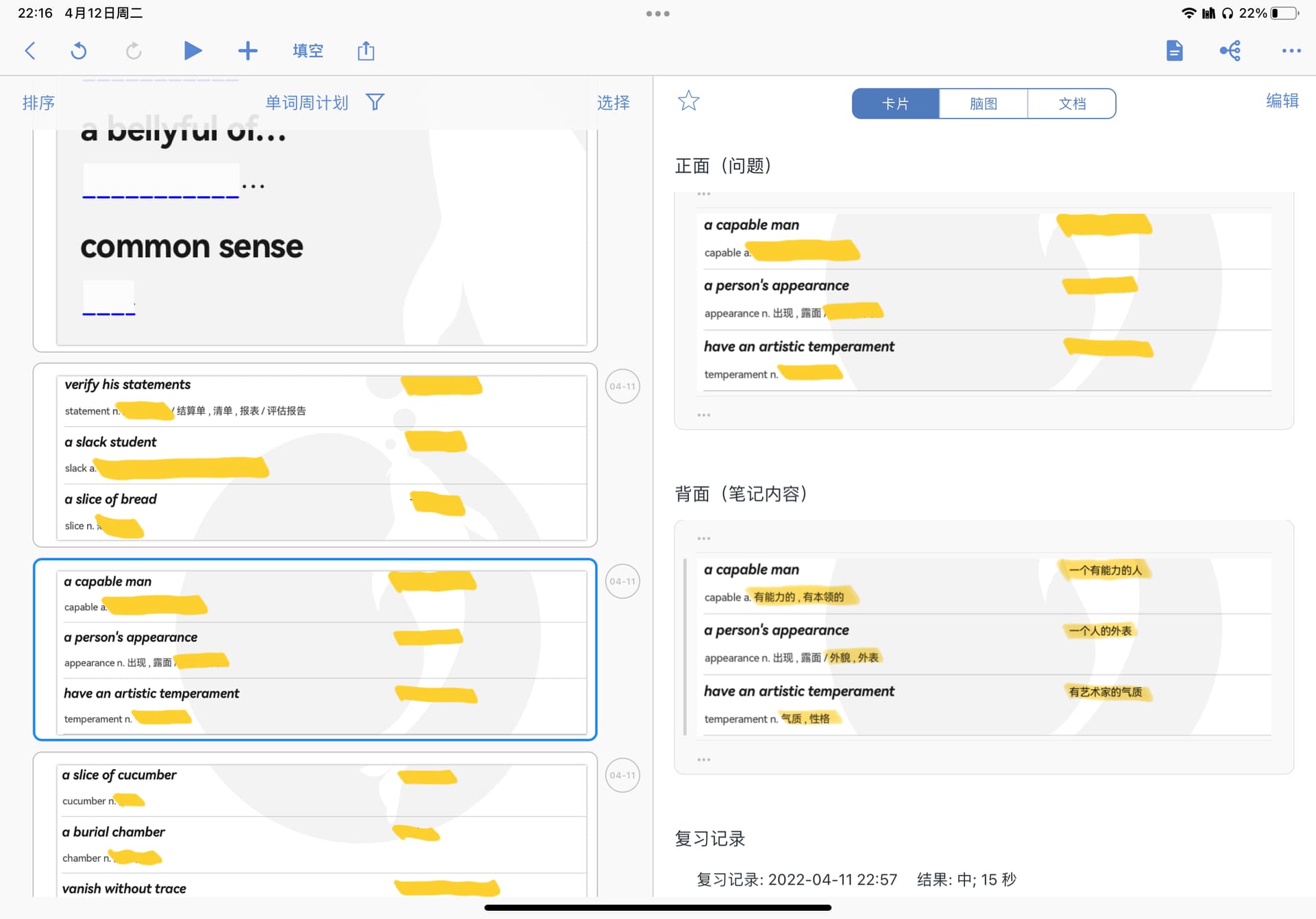Open the document icon in top bar
Viewport: 1316px width, 919px height.
coord(1174,50)
